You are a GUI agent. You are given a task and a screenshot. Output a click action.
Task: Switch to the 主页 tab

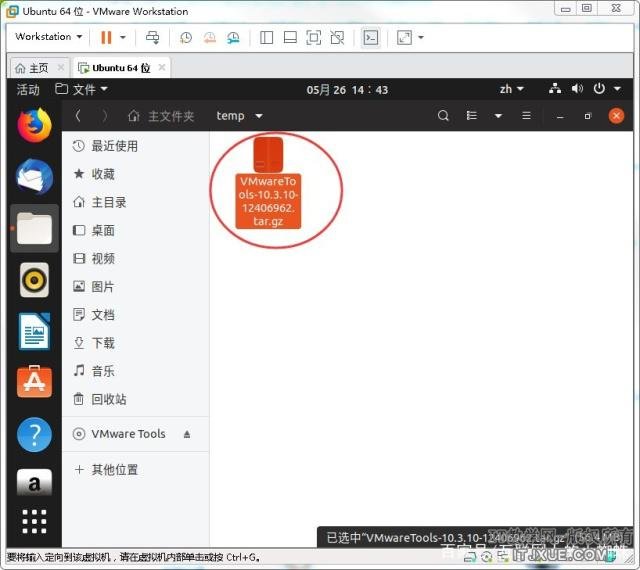coord(32,68)
